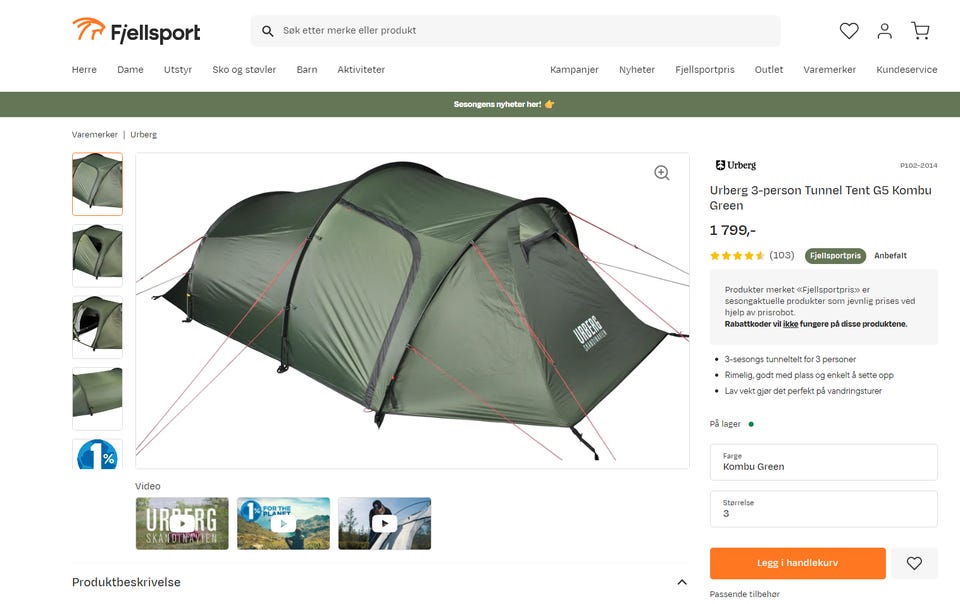Click the Fjellsport logo
960x604 pixels.
[x=136, y=31]
